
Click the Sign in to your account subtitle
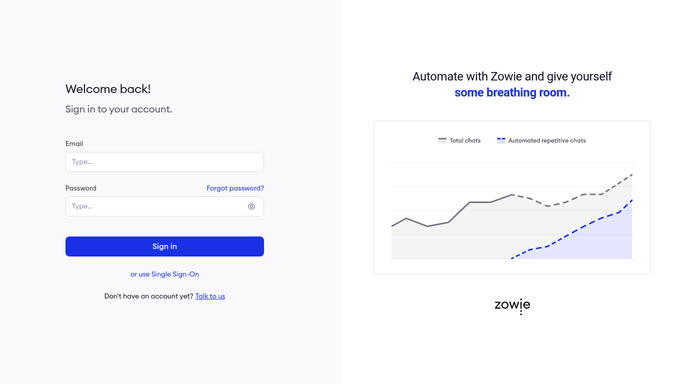(118, 109)
